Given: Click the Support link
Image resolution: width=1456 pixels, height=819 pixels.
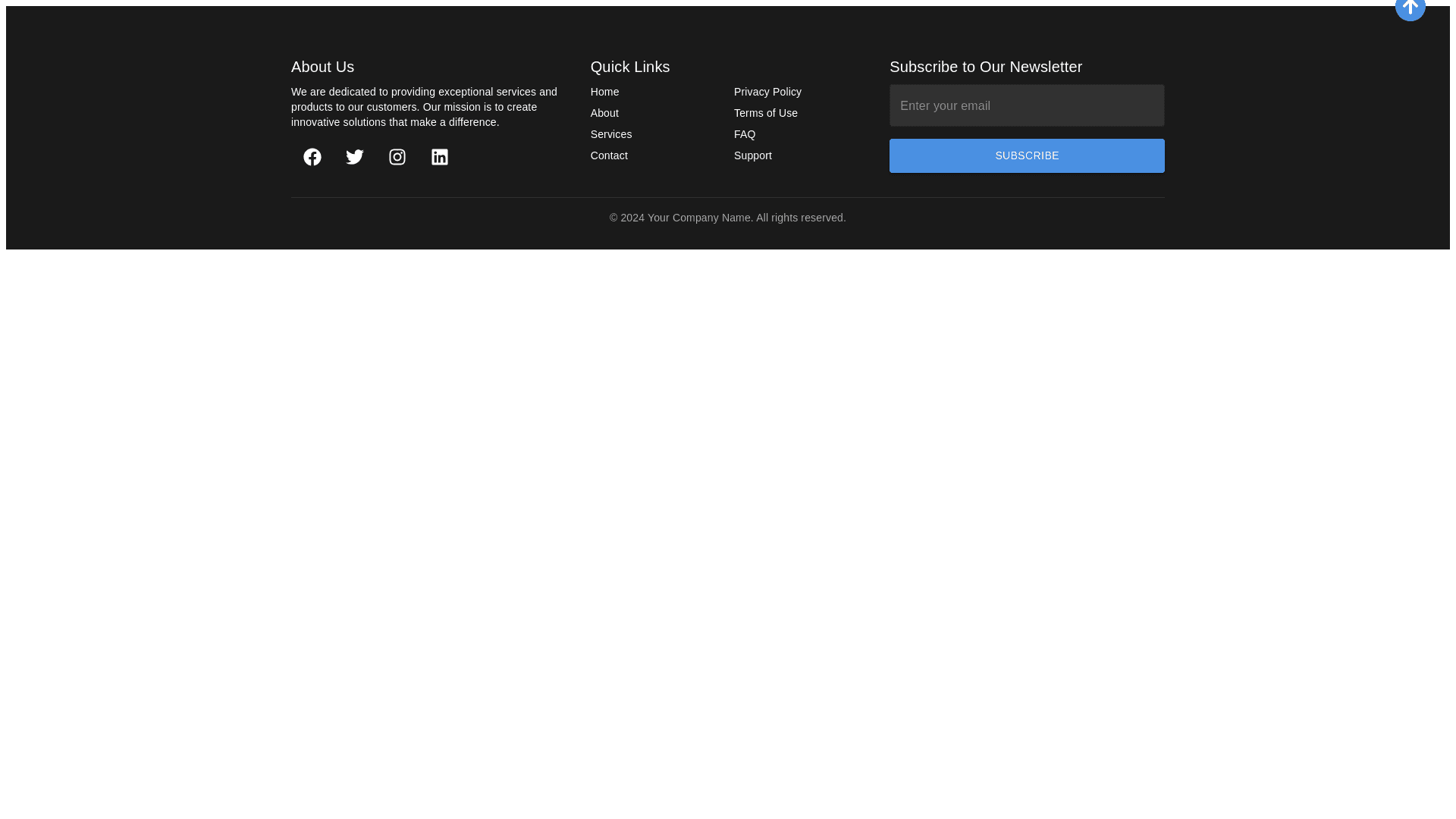Looking at the screenshot, I should (752, 155).
